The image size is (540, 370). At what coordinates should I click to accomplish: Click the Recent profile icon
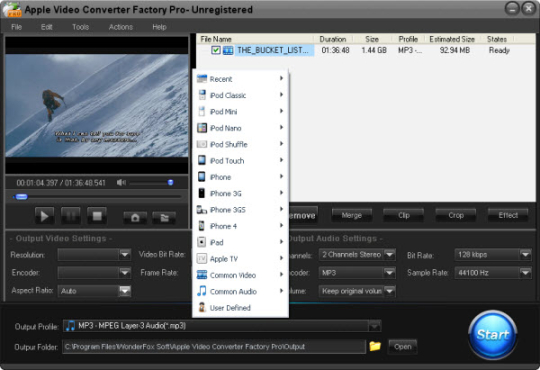pos(202,79)
